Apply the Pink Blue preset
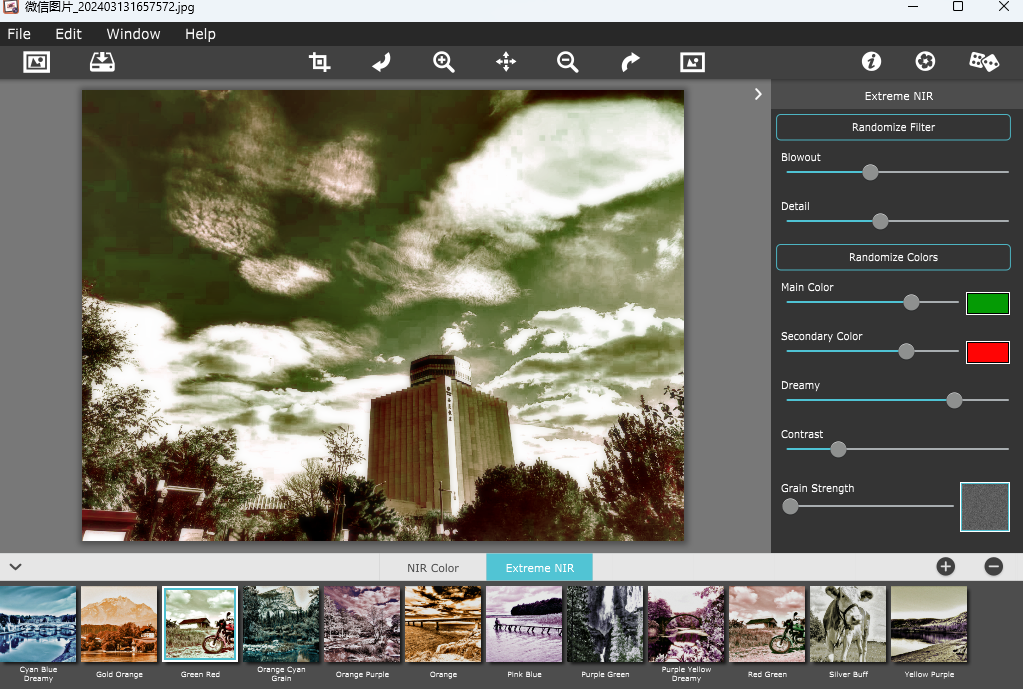This screenshot has width=1023, height=689. pyautogui.click(x=524, y=624)
